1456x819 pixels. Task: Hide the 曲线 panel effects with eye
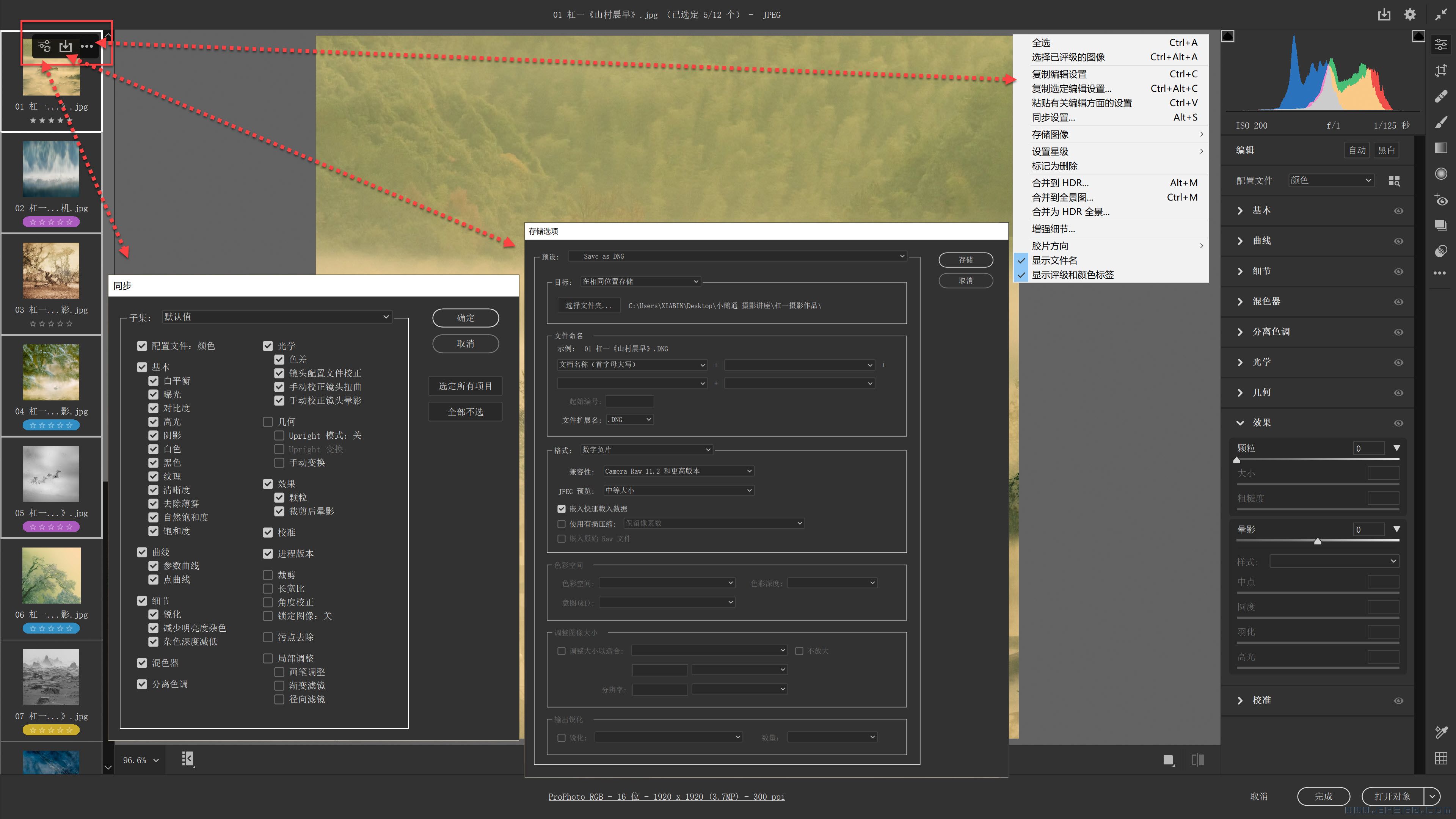click(1398, 242)
